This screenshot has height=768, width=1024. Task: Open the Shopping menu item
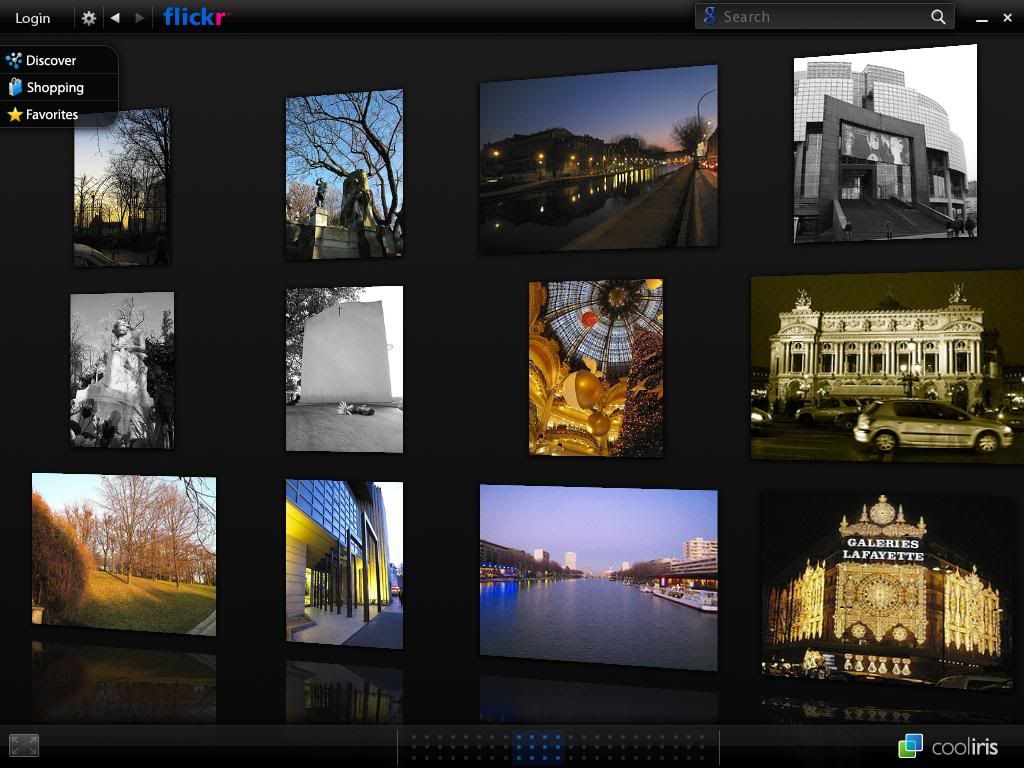54,87
